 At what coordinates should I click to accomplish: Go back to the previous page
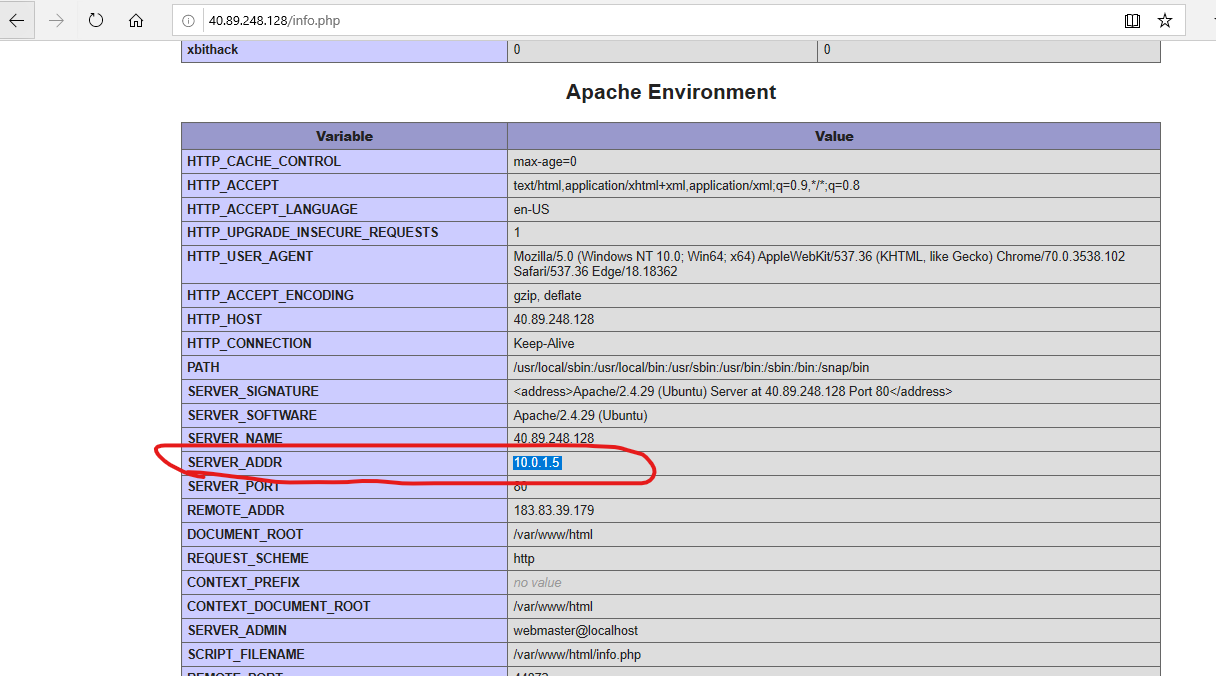[17, 20]
